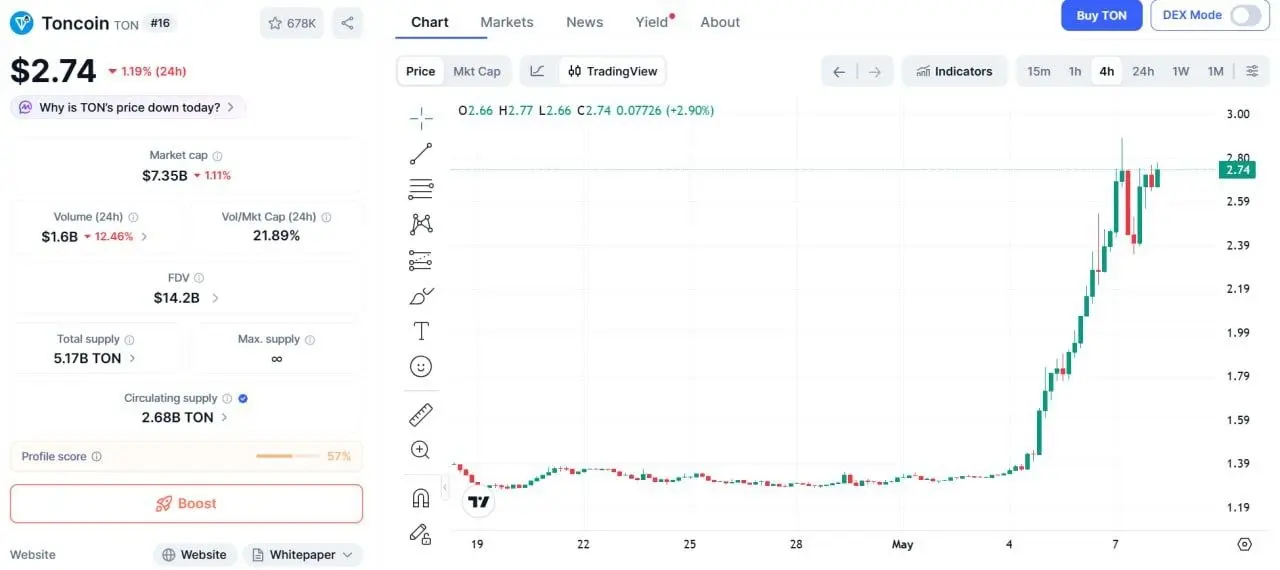Activate the zoom in tool
This screenshot has height=570, width=1280.
(x=421, y=450)
